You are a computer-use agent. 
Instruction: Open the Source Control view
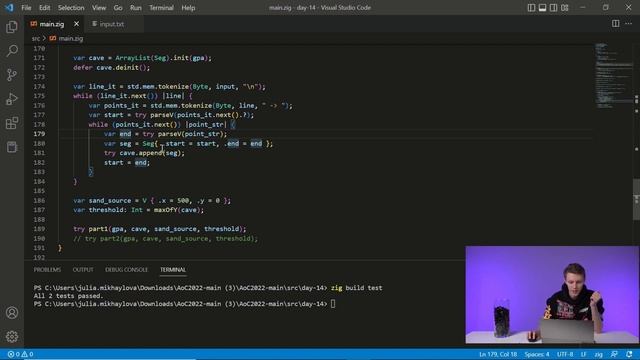[12, 75]
